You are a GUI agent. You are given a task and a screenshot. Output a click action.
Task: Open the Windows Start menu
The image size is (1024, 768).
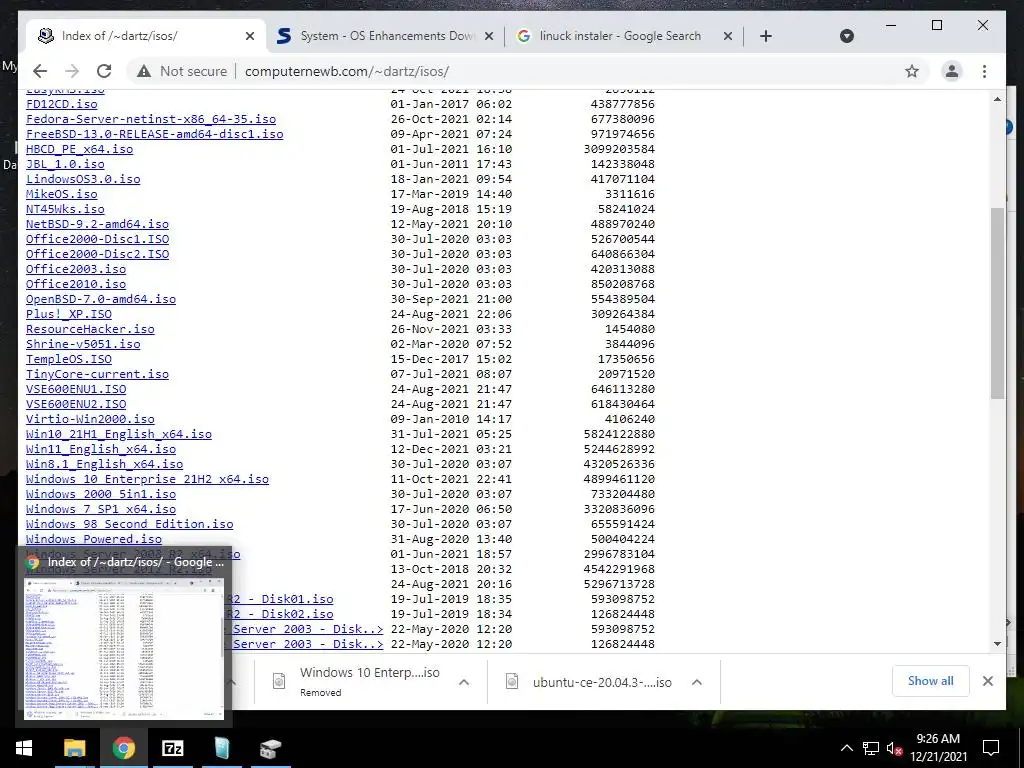pyautogui.click(x=24, y=748)
